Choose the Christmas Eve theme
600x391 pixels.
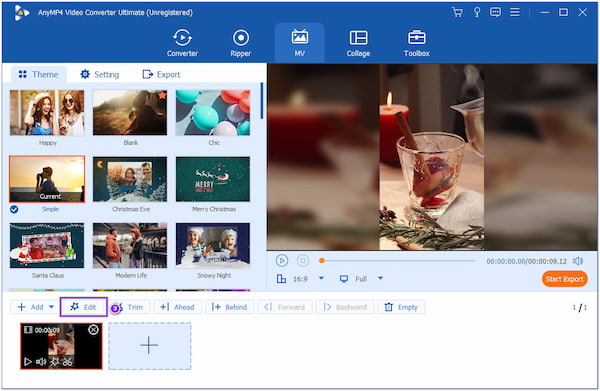(130, 179)
